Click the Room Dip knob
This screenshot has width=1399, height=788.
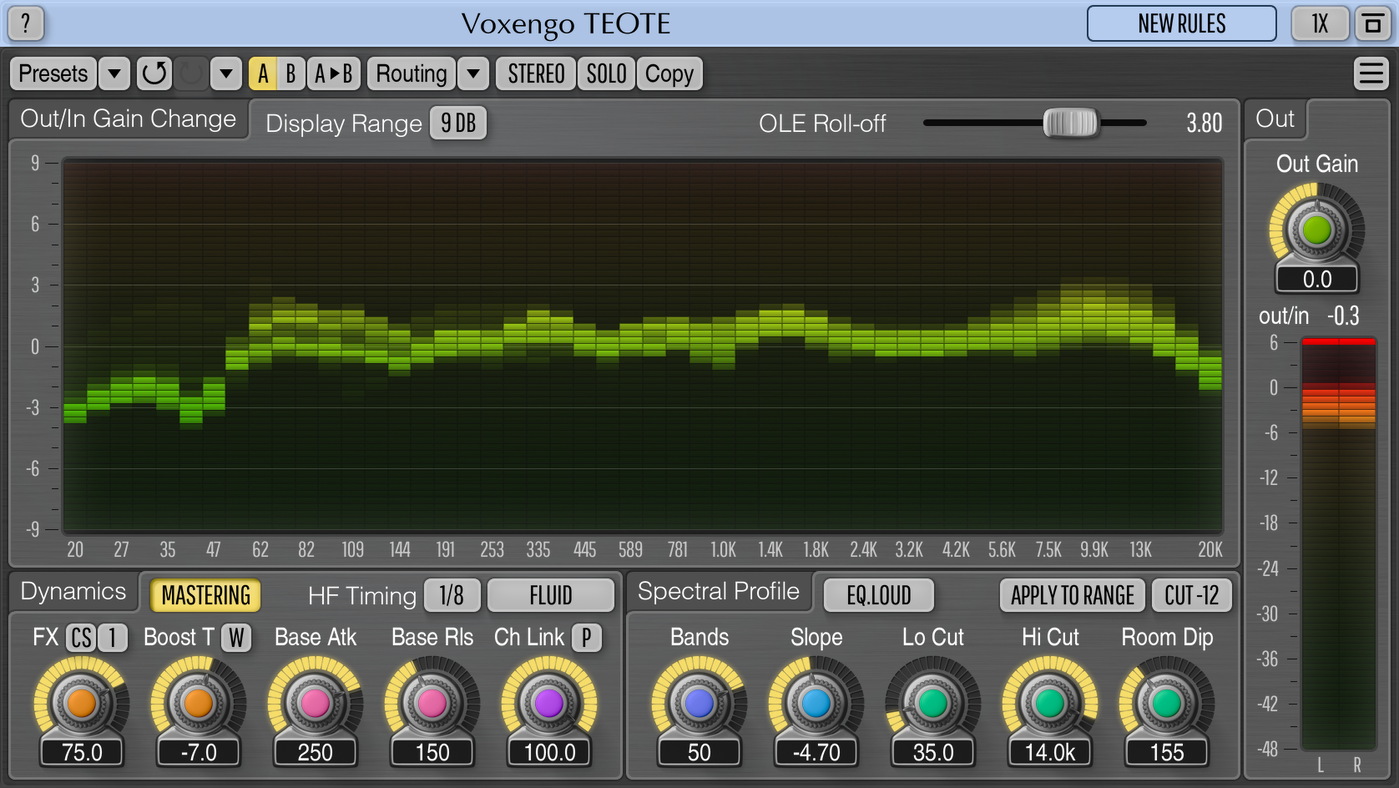(x=1167, y=703)
